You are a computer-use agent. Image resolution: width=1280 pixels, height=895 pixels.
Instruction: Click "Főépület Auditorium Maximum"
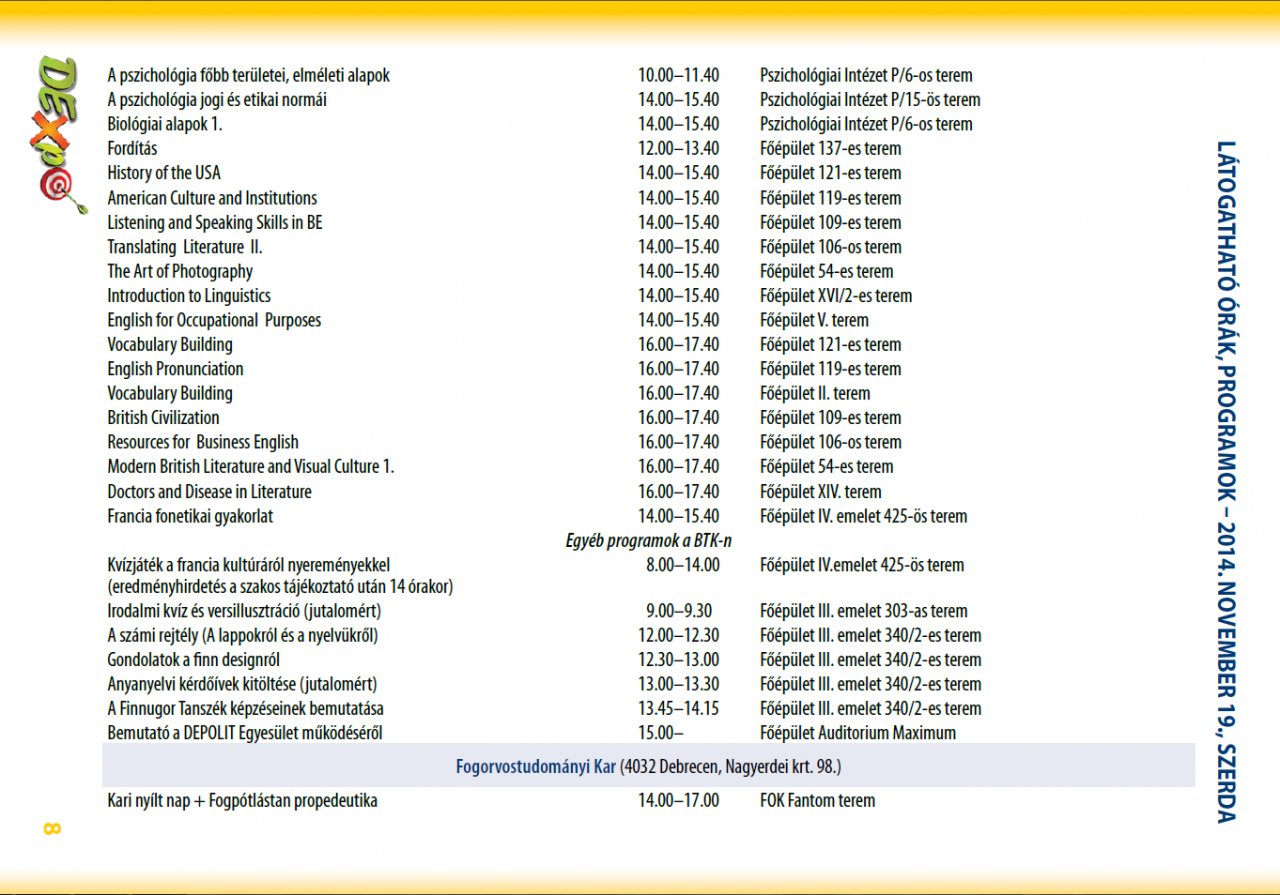pos(858,733)
